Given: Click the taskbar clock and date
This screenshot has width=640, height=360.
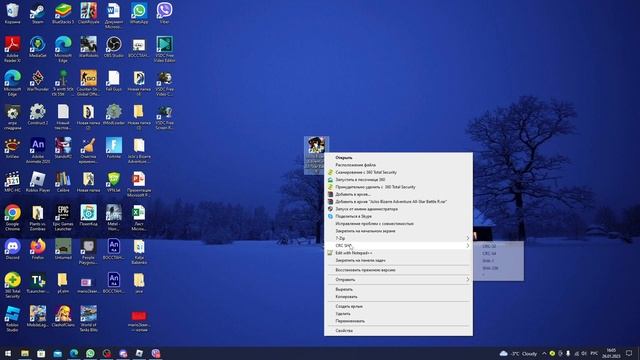Looking at the screenshot, I should pos(611,353).
